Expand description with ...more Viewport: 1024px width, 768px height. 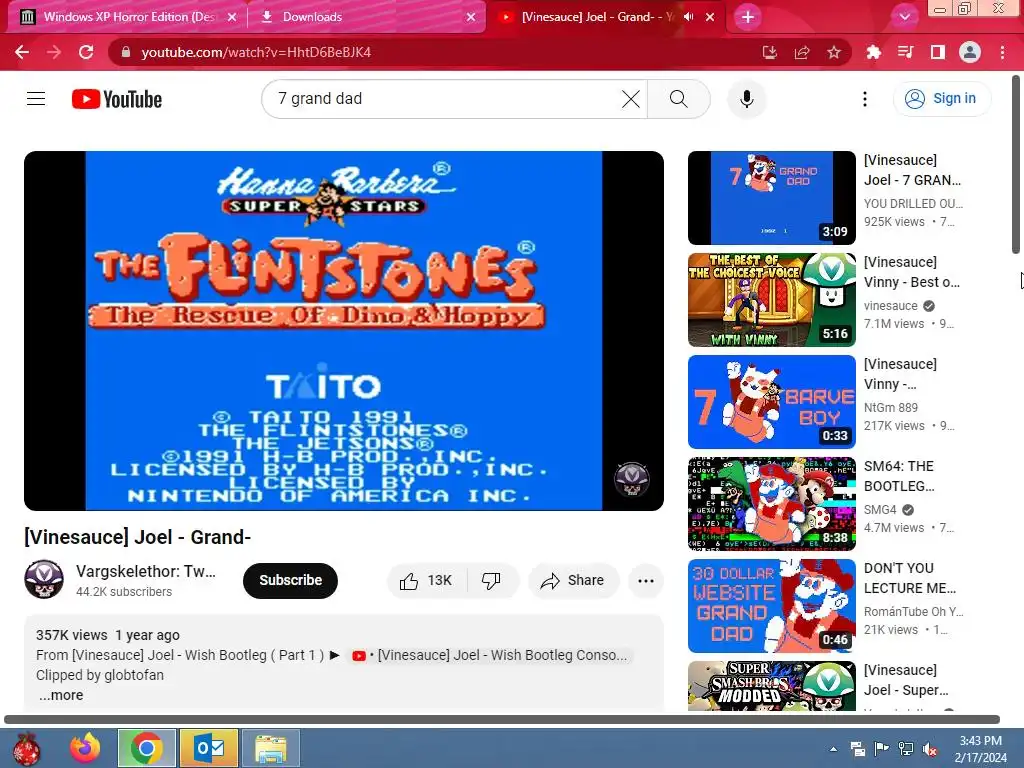click(x=61, y=696)
